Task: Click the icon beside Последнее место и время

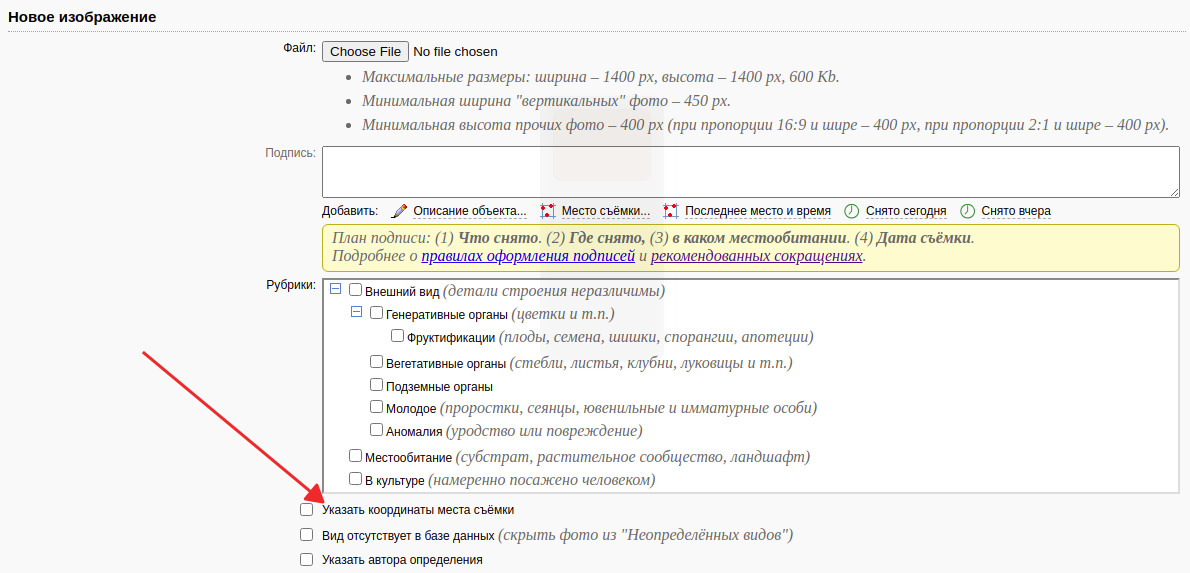Action: pyautogui.click(x=671, y=211)
